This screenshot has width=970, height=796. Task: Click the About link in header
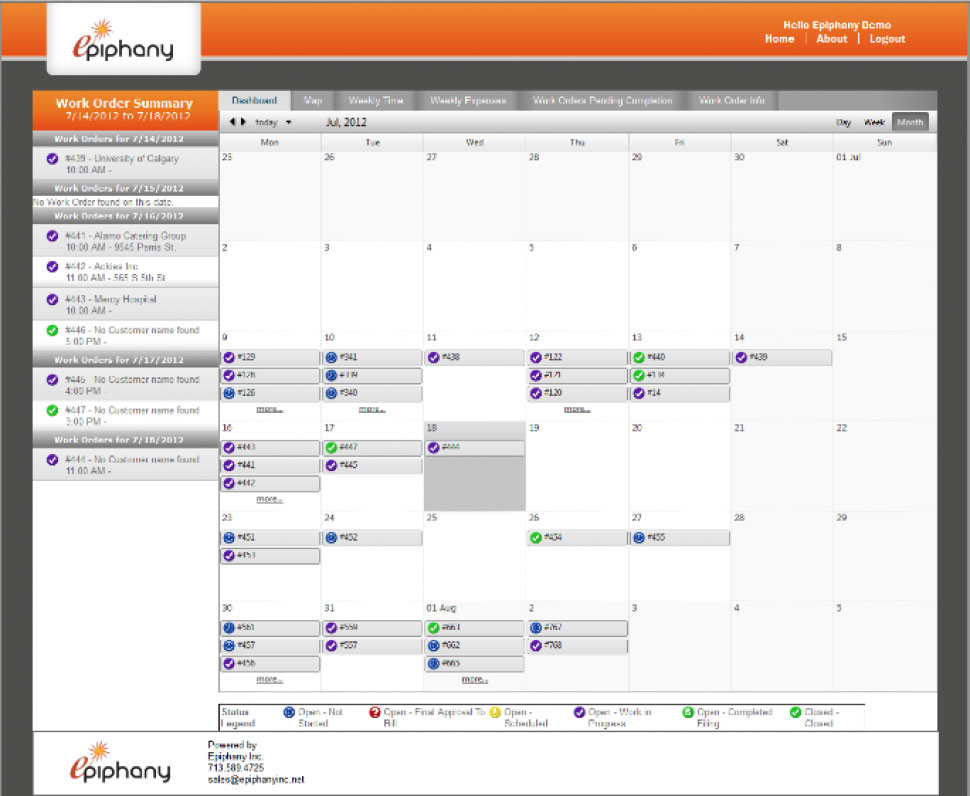click(831, 39)
